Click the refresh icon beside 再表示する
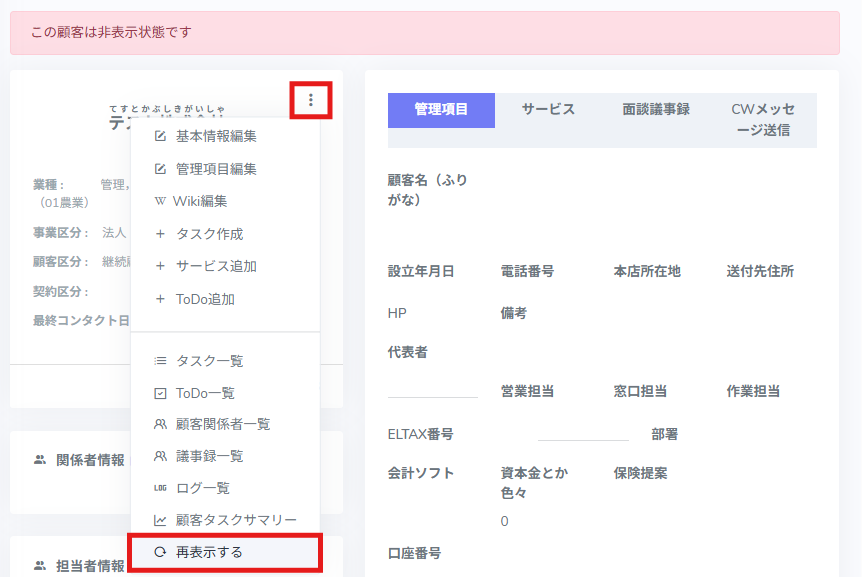Image resolution: width=862 pixels, height=577 pixels. (160, 552)
